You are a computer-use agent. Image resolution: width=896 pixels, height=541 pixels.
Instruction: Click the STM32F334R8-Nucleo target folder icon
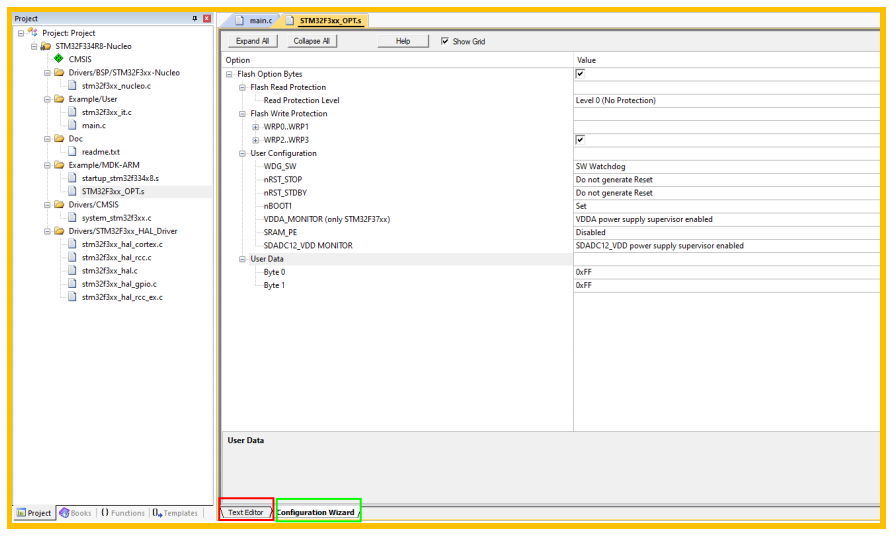point(46,46)
